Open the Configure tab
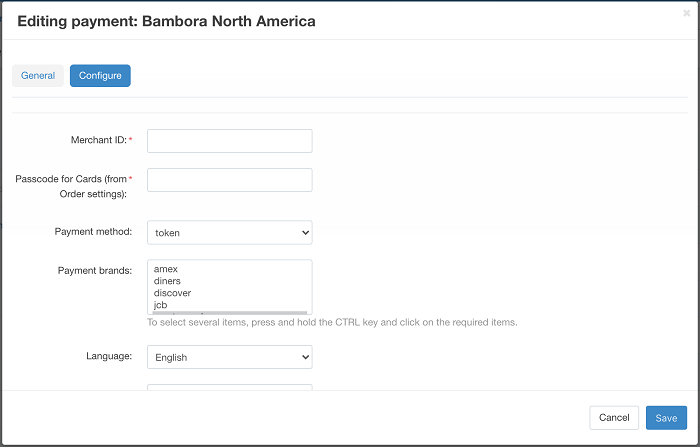This screenshot has height=447, width=700. pyautogui.click(x=100, y=76)
